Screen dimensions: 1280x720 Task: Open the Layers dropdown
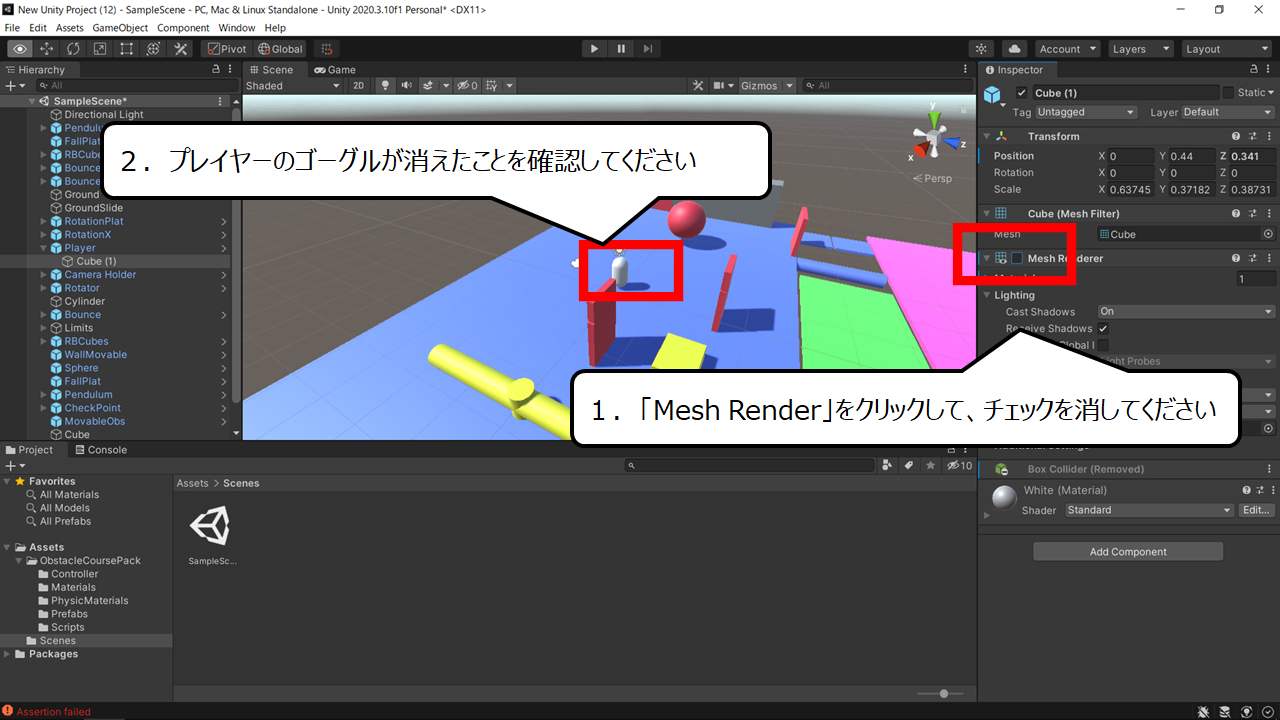point(1140,49)
